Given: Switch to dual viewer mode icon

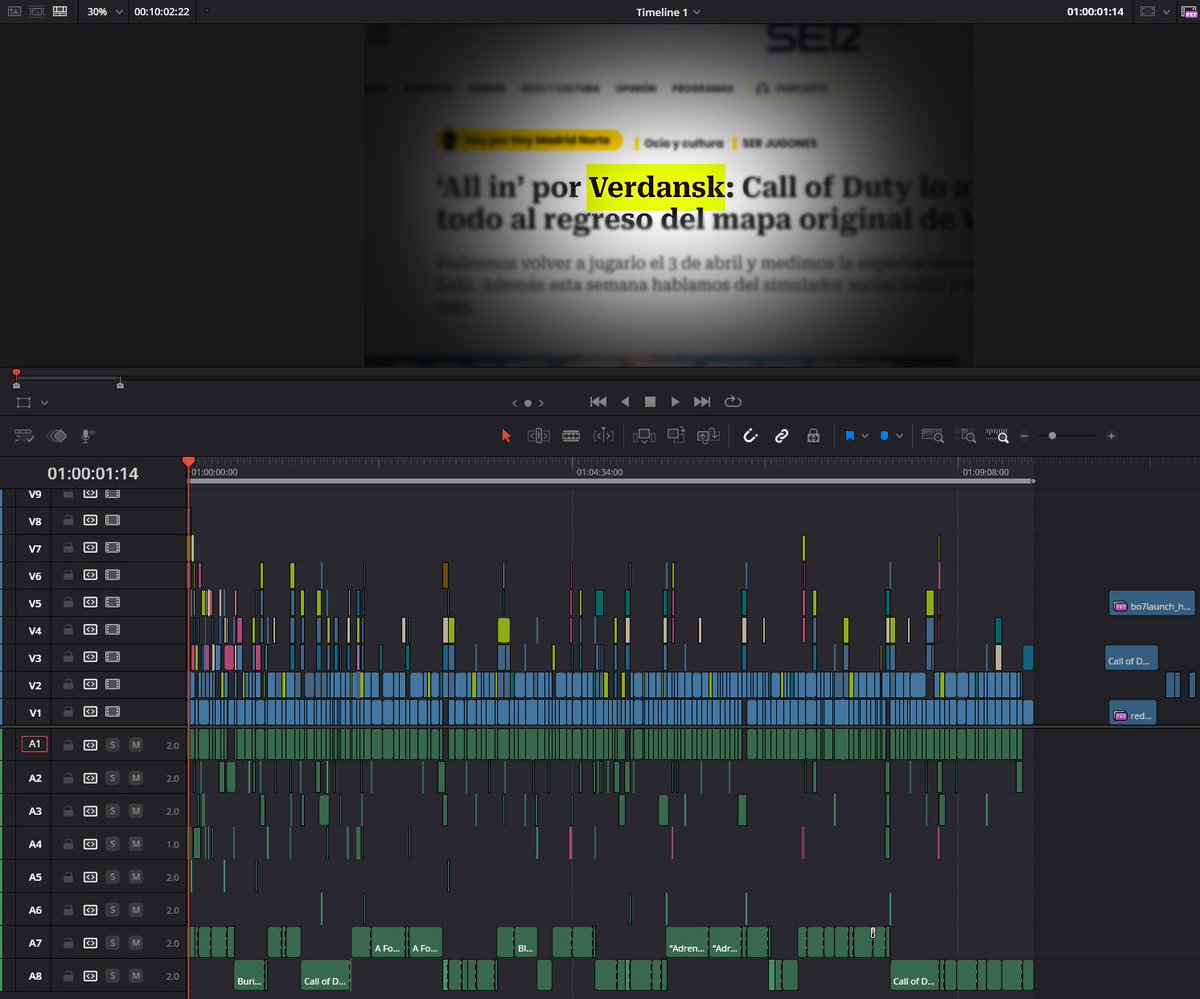Looking at the screenshot, I should click(x=36, y=12).
